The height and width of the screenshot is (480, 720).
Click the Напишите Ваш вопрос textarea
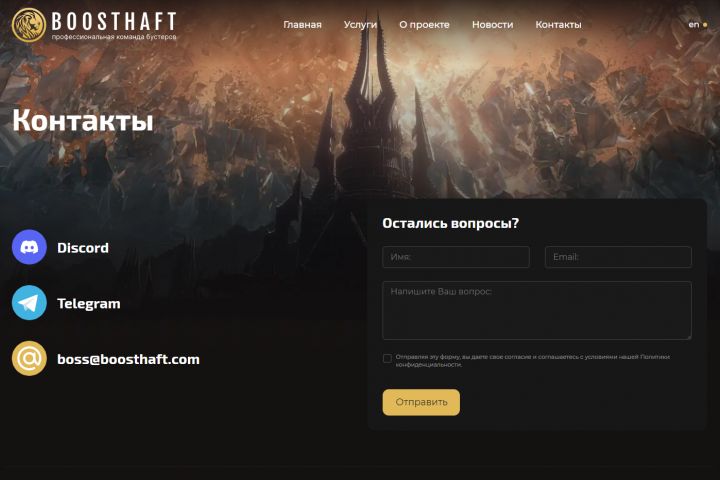pos(537,311)
